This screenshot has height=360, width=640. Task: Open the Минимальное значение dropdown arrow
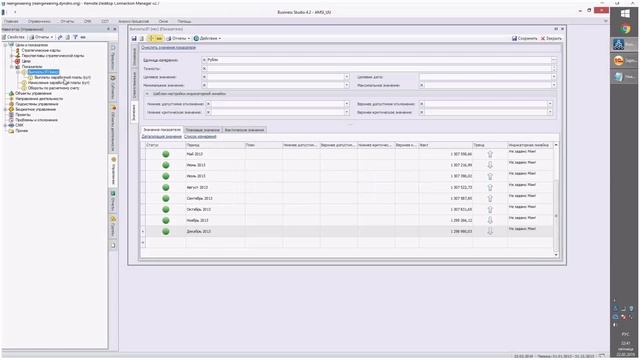pyautogui.click(x=347, y=85)
